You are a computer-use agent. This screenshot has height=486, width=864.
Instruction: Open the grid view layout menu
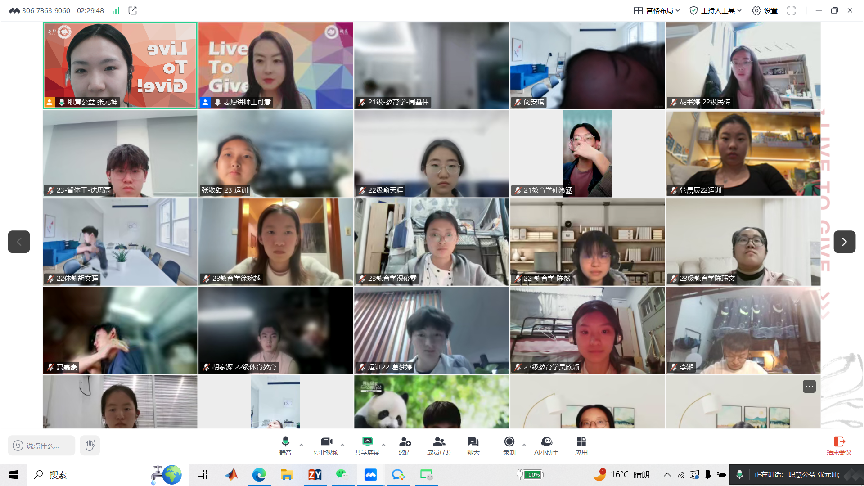click(x=658, y=10)
